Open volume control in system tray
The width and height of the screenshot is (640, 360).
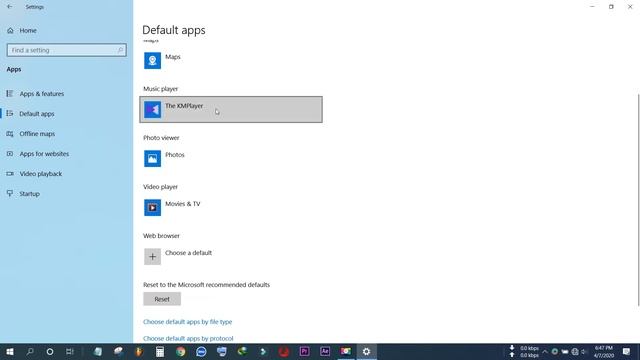pos(584,352)
